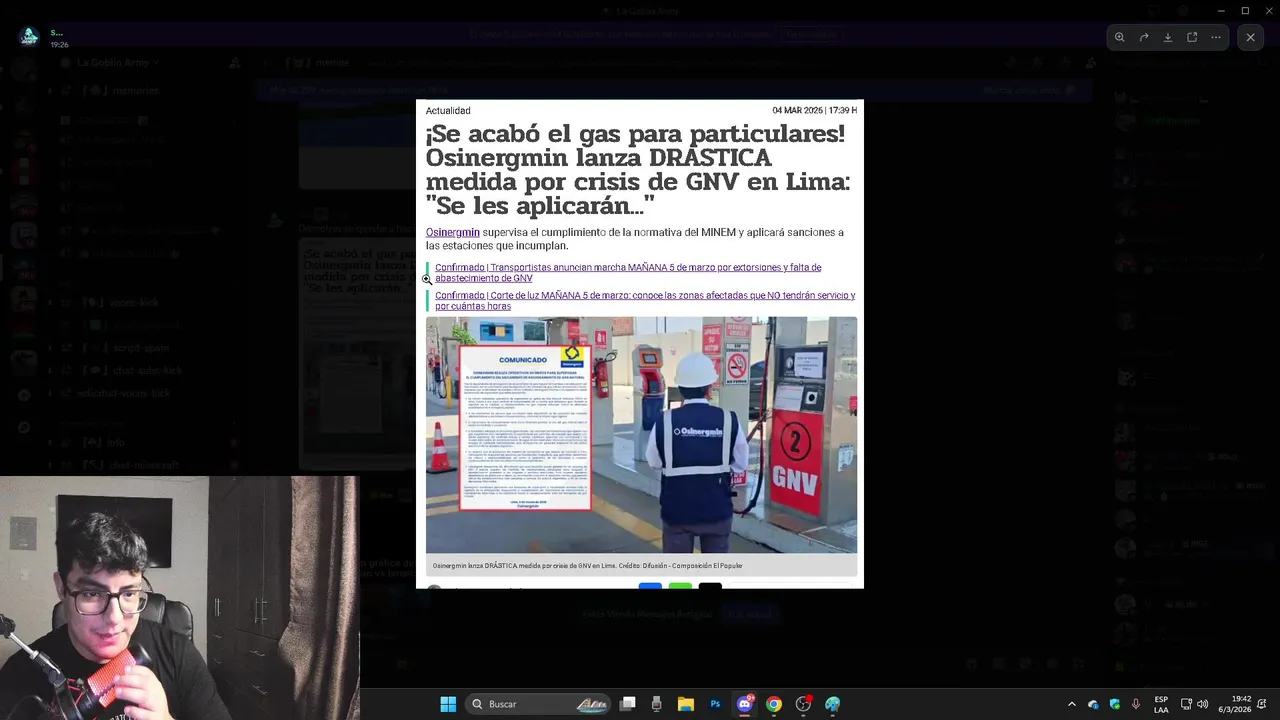Viewport: 1280px width, 720px height.
Task: Switch to Discord on the taskbar
Action: click(x=745, y=704)
